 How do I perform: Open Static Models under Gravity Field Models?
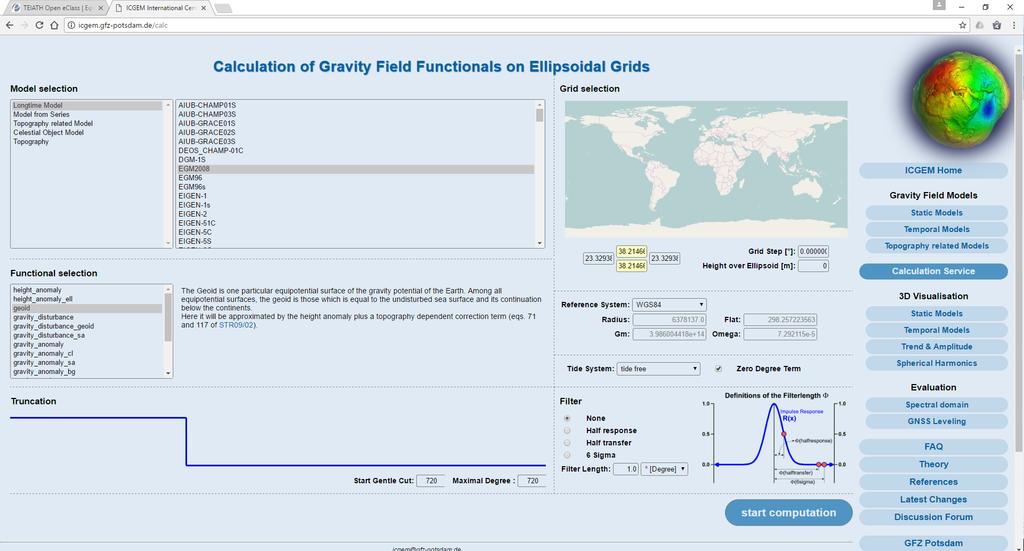[x=936, y=213]
